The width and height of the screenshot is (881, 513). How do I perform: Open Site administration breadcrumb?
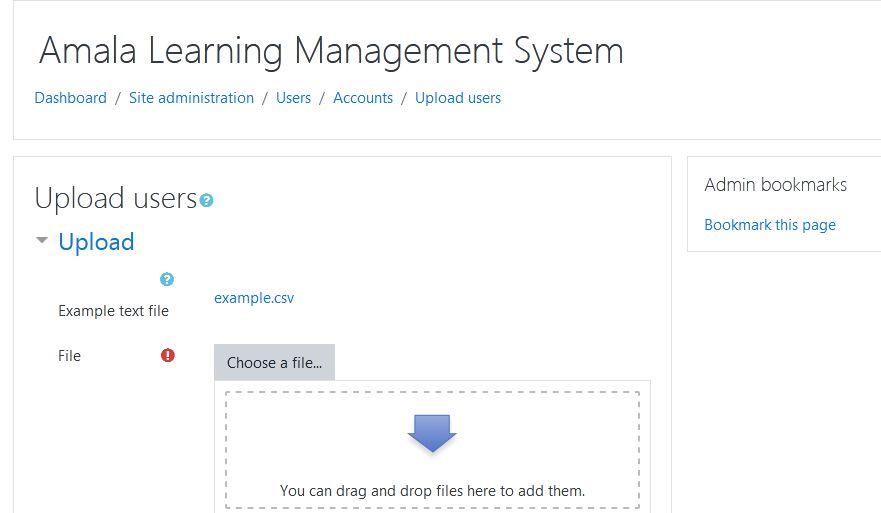coord(191,98)
